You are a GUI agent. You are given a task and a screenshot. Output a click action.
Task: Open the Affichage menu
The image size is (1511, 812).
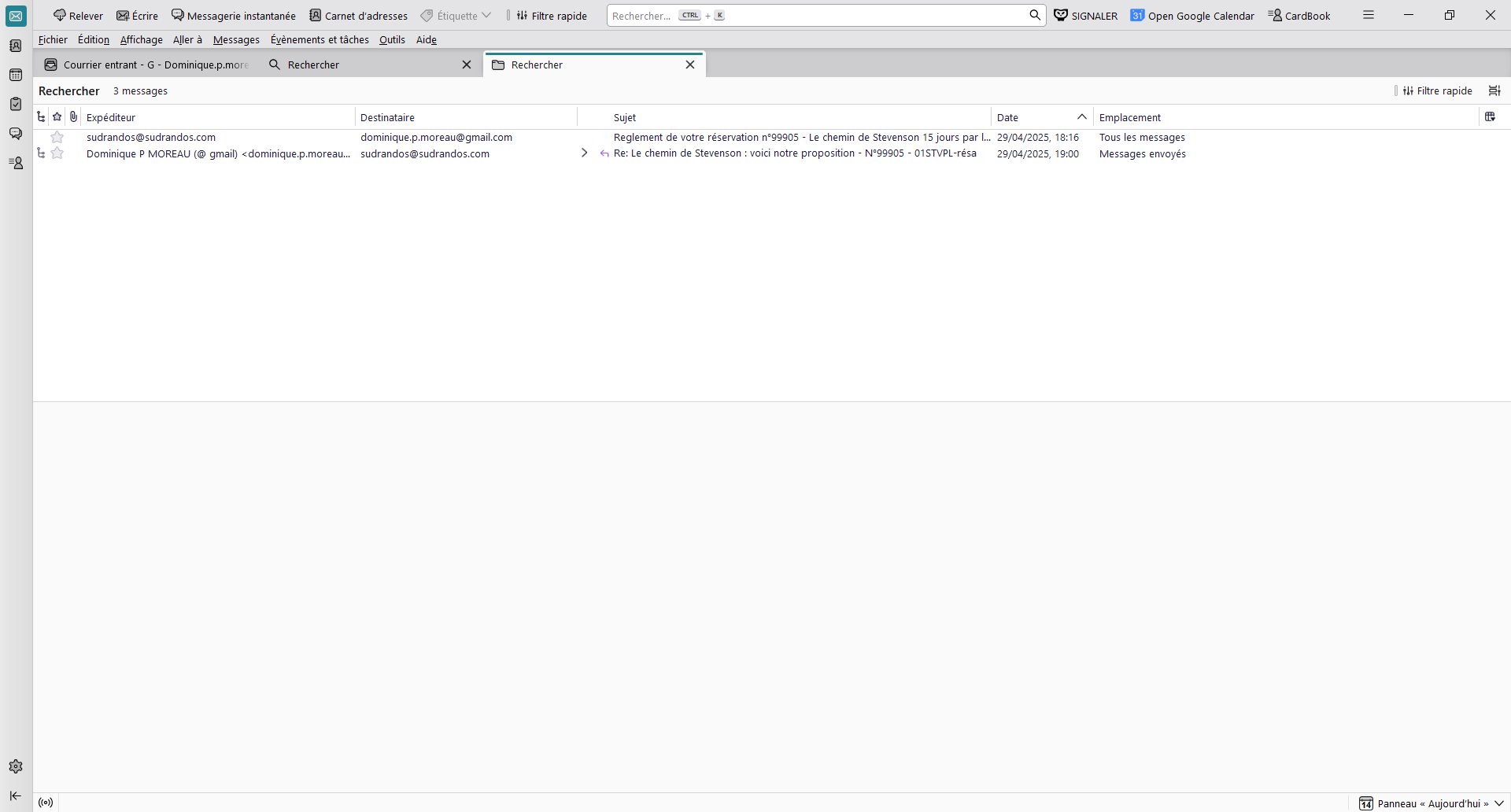point(142,39)
